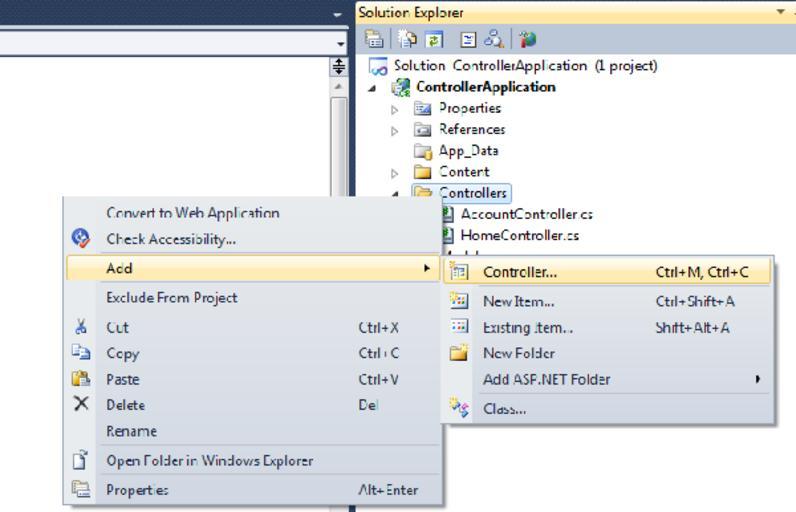Select Class... in the Add submenu
The width and height of the screenshot is (796, 512).
pos(504,408)
